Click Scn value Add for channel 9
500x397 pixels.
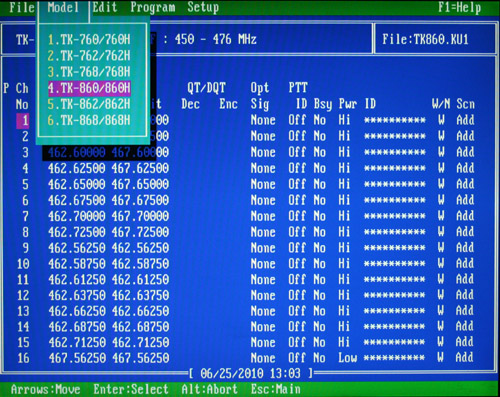(x=465, y=248)
